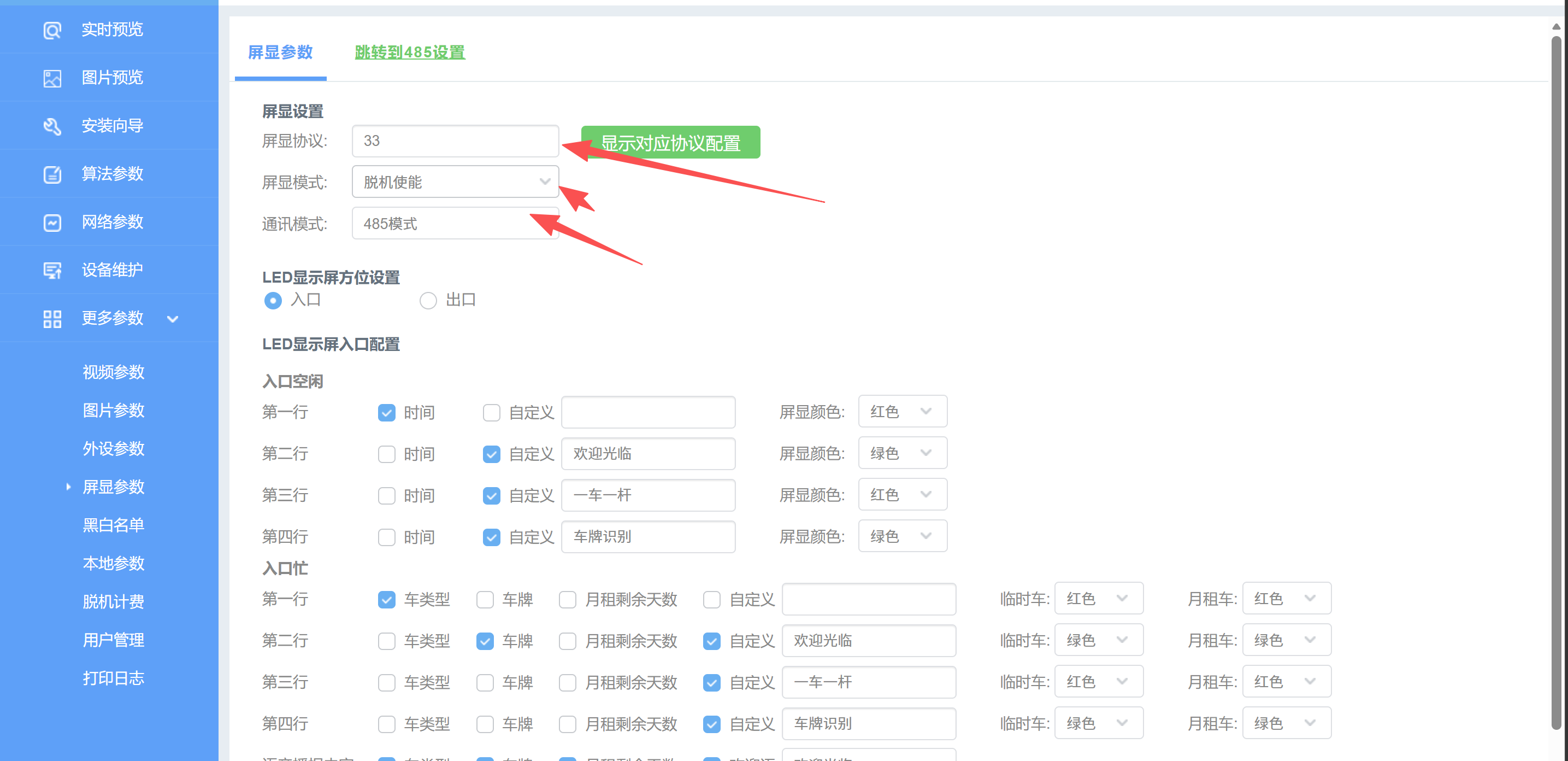The image size is (1568, 761).
Task: Open the 屏显模式 dropdown
Action: click(x=455, y=182)
